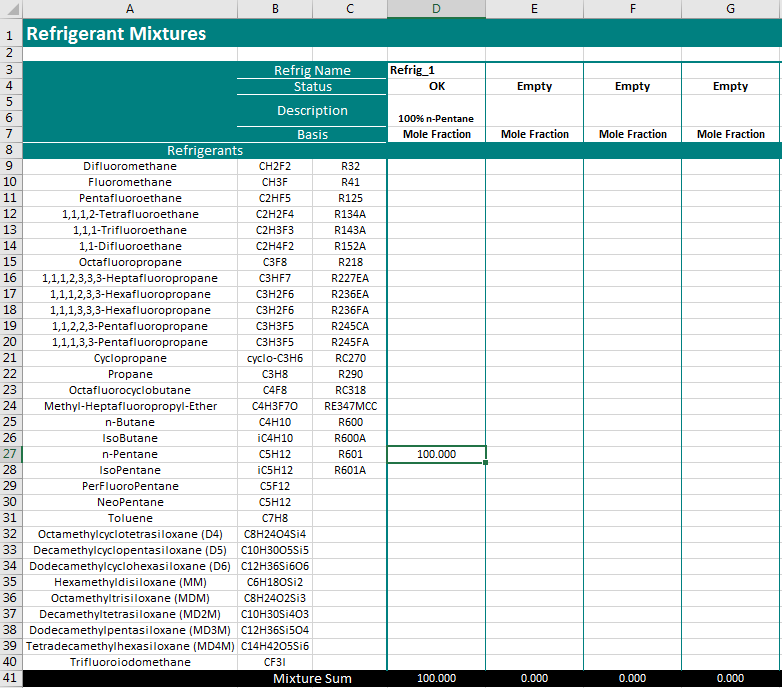Select column D header

pyautogui.click(x=436, y=9)
